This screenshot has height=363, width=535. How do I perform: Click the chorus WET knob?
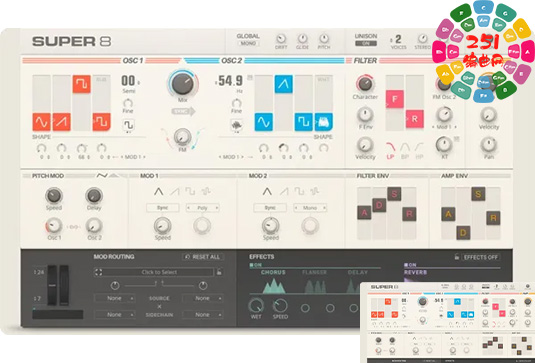click(256, 306)
